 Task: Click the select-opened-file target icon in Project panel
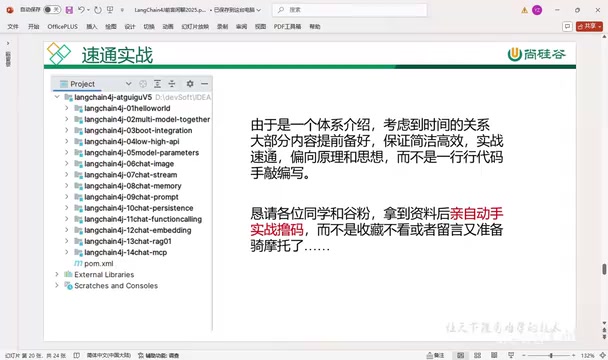click(x=143, y=84)
